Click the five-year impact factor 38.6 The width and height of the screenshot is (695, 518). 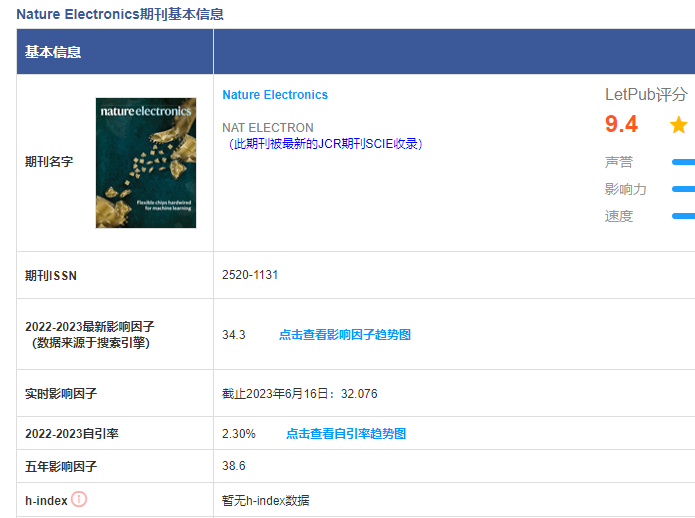point(234,466)
